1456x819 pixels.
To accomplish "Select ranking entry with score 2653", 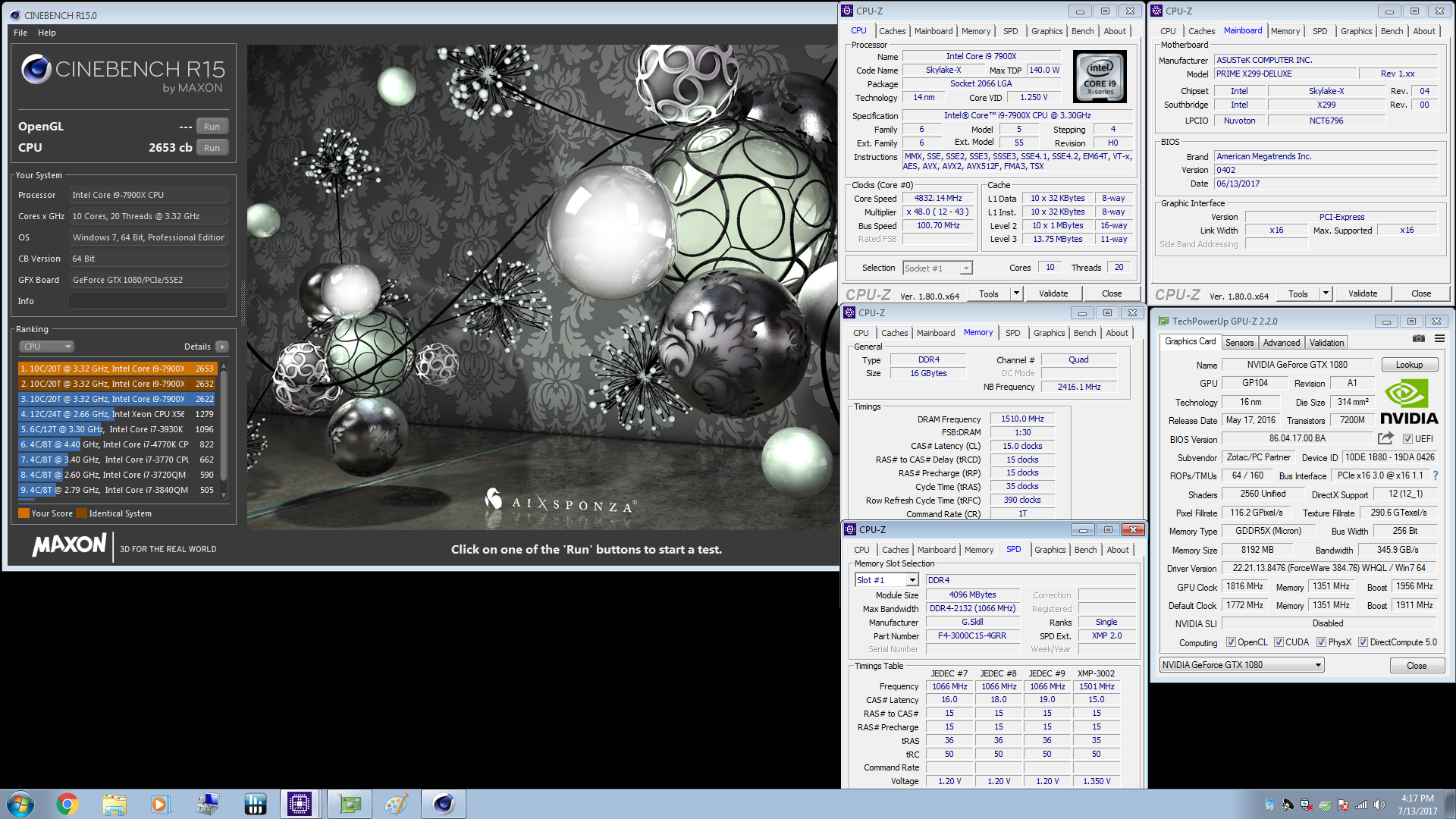I will coord(118,369).
